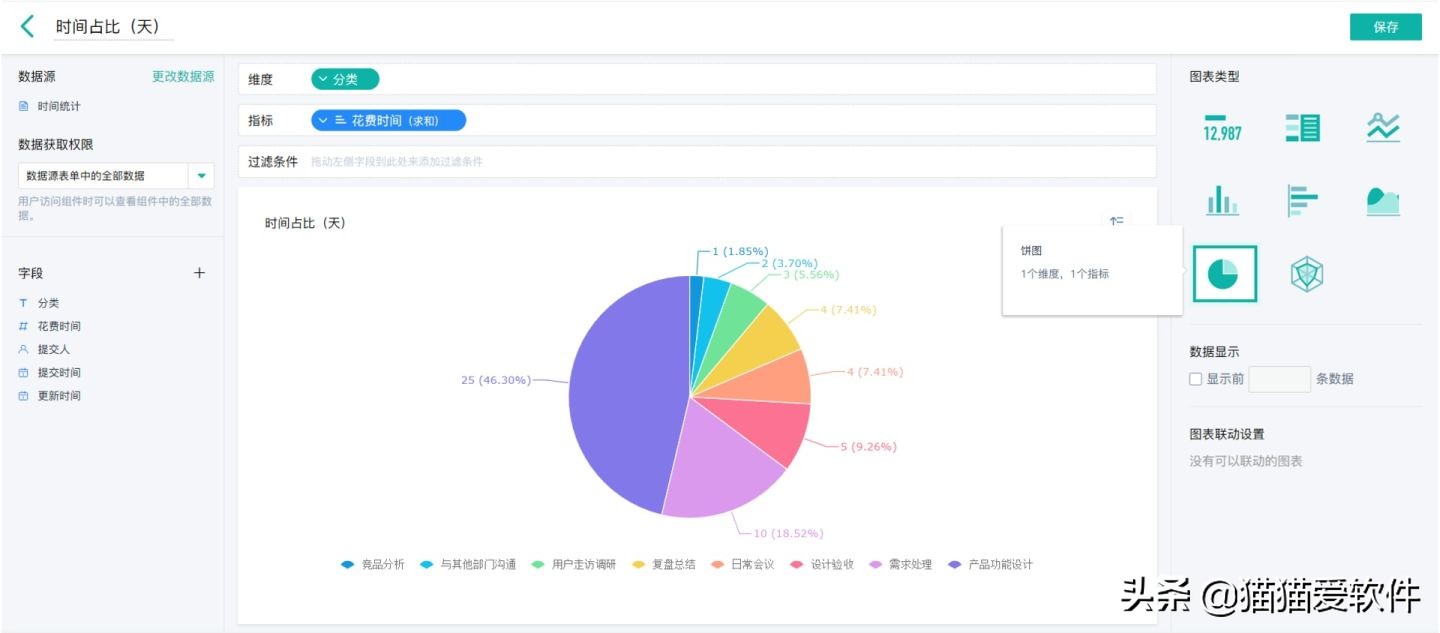Select the horizontal bar chart type

1303,201
